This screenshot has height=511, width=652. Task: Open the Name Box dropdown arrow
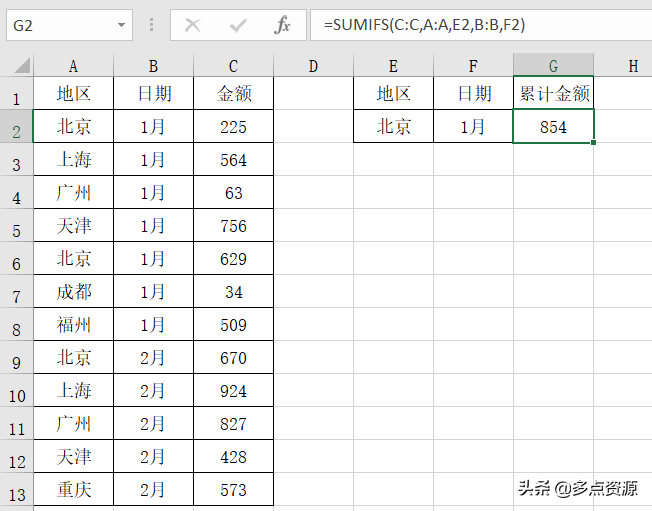[121, 25]
